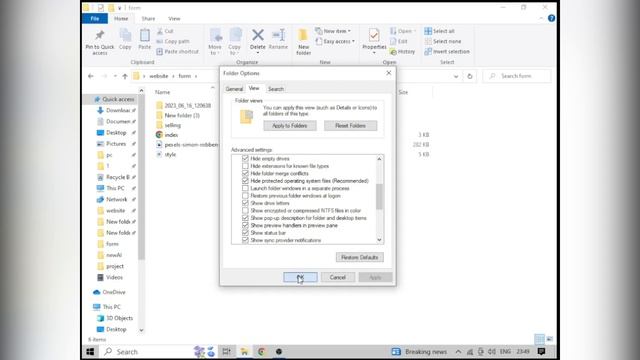Click the up directory arrow

click(x=125, y=76)
